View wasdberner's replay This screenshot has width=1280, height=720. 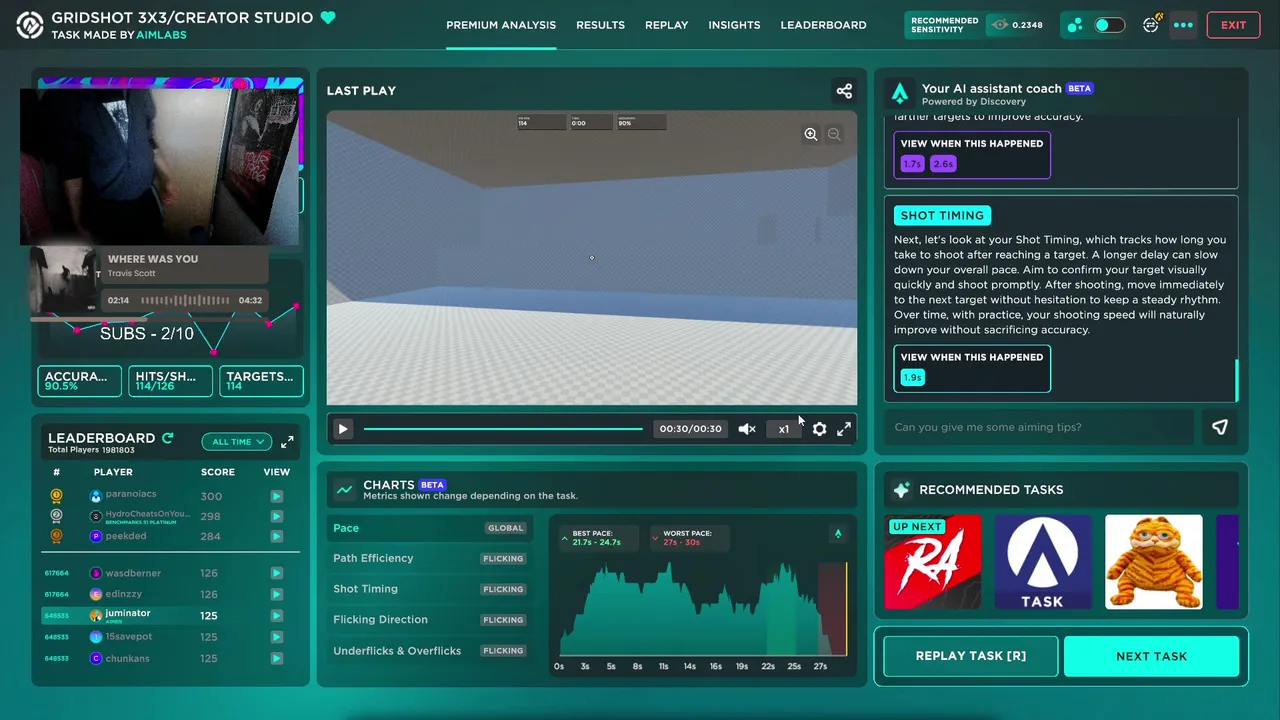(x=276, y=573)
